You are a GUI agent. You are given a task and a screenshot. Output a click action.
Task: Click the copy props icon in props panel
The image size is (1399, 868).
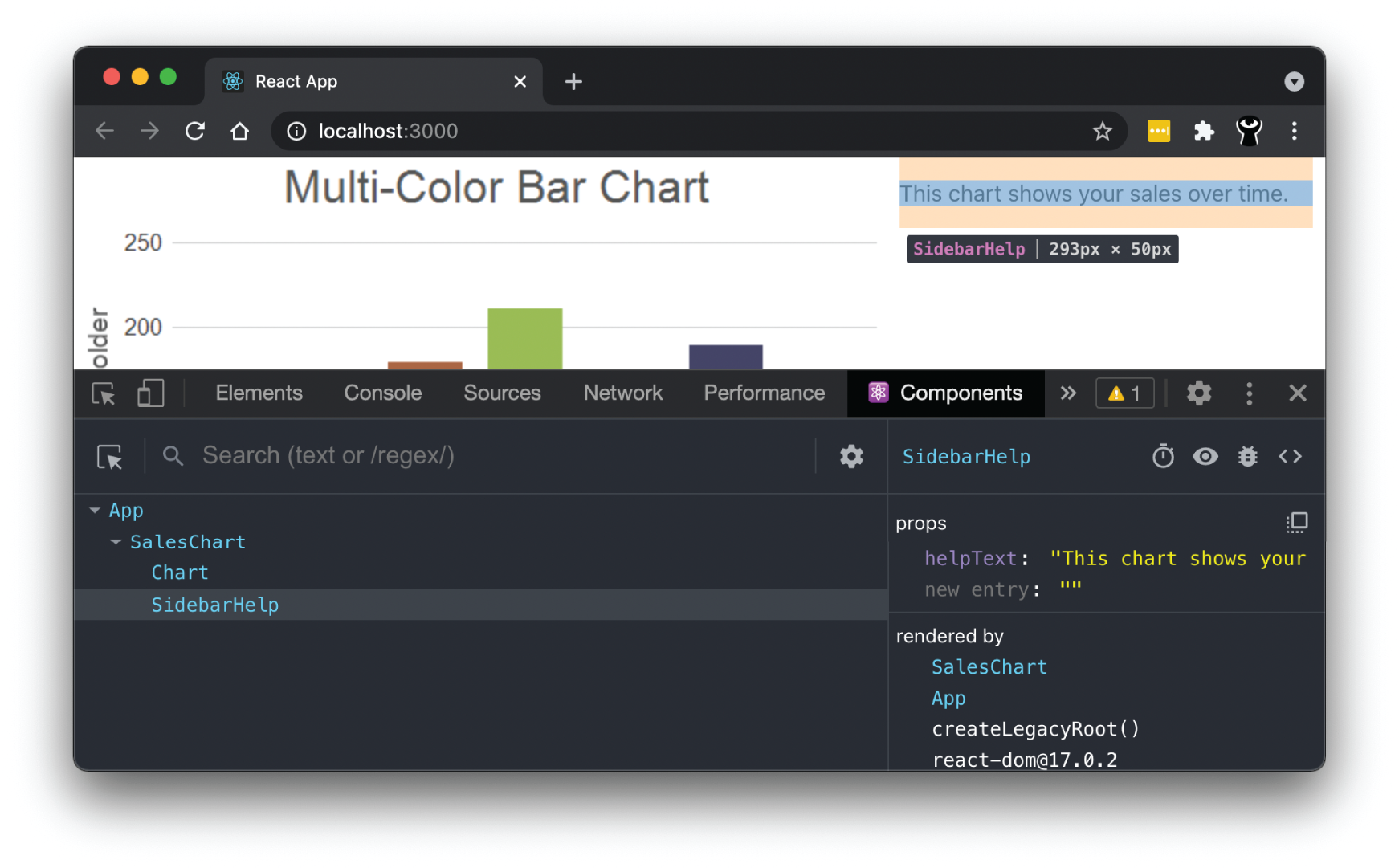pos(1297,523)
